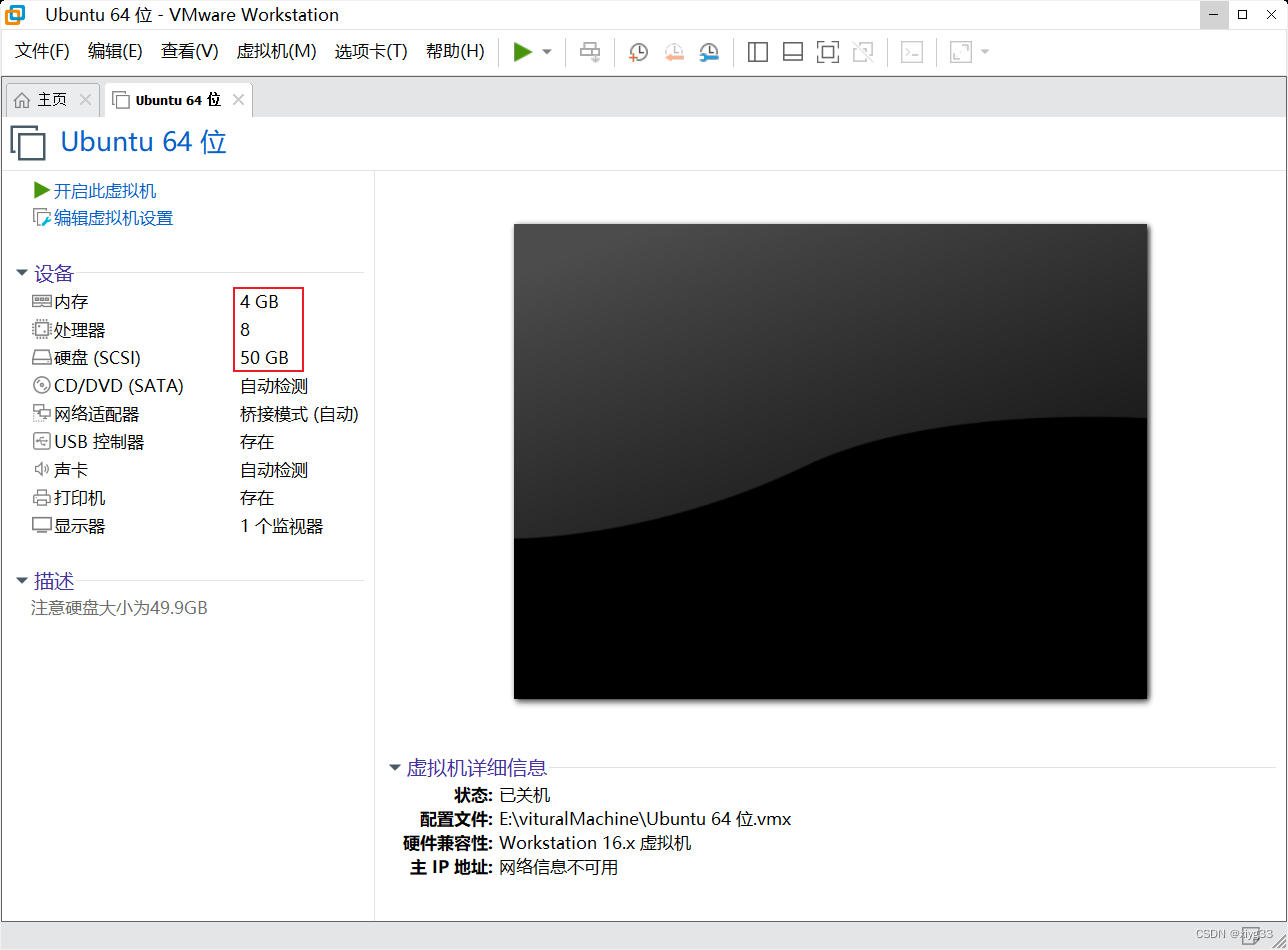Screen dimensions: 1288x950
Task: Select the 硬盘 (SCSI) device row
Action: coord(196,357)
